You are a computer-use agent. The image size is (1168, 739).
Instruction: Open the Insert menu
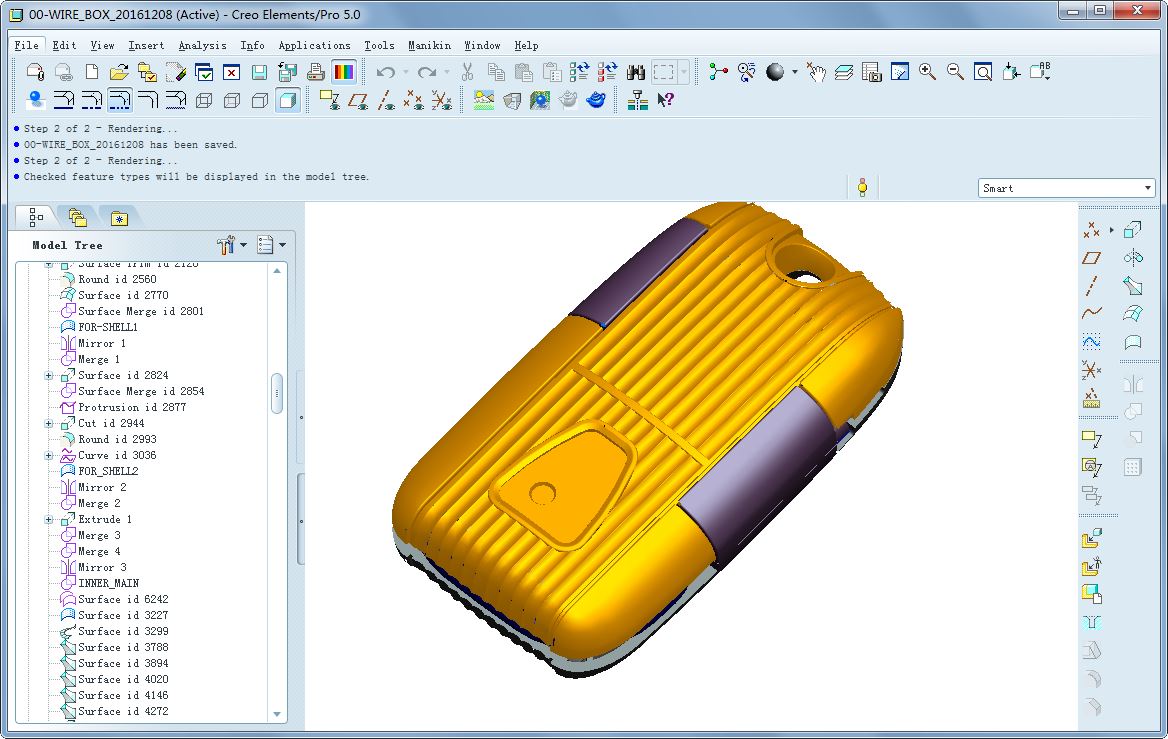(x=146, y=45)
